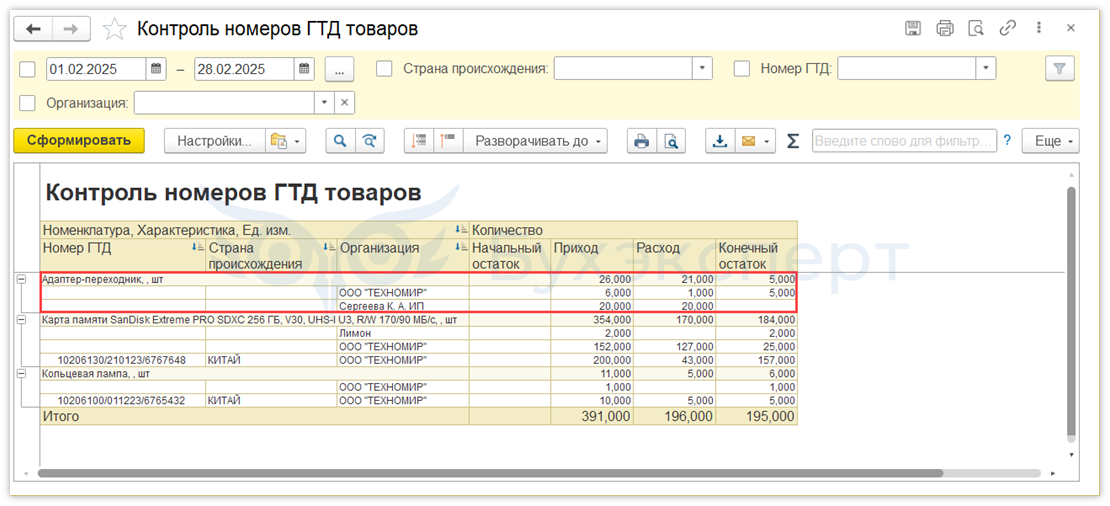Enable the period date checkbox
Screen dimensions: 1110x506
click(x=27, y=69)
